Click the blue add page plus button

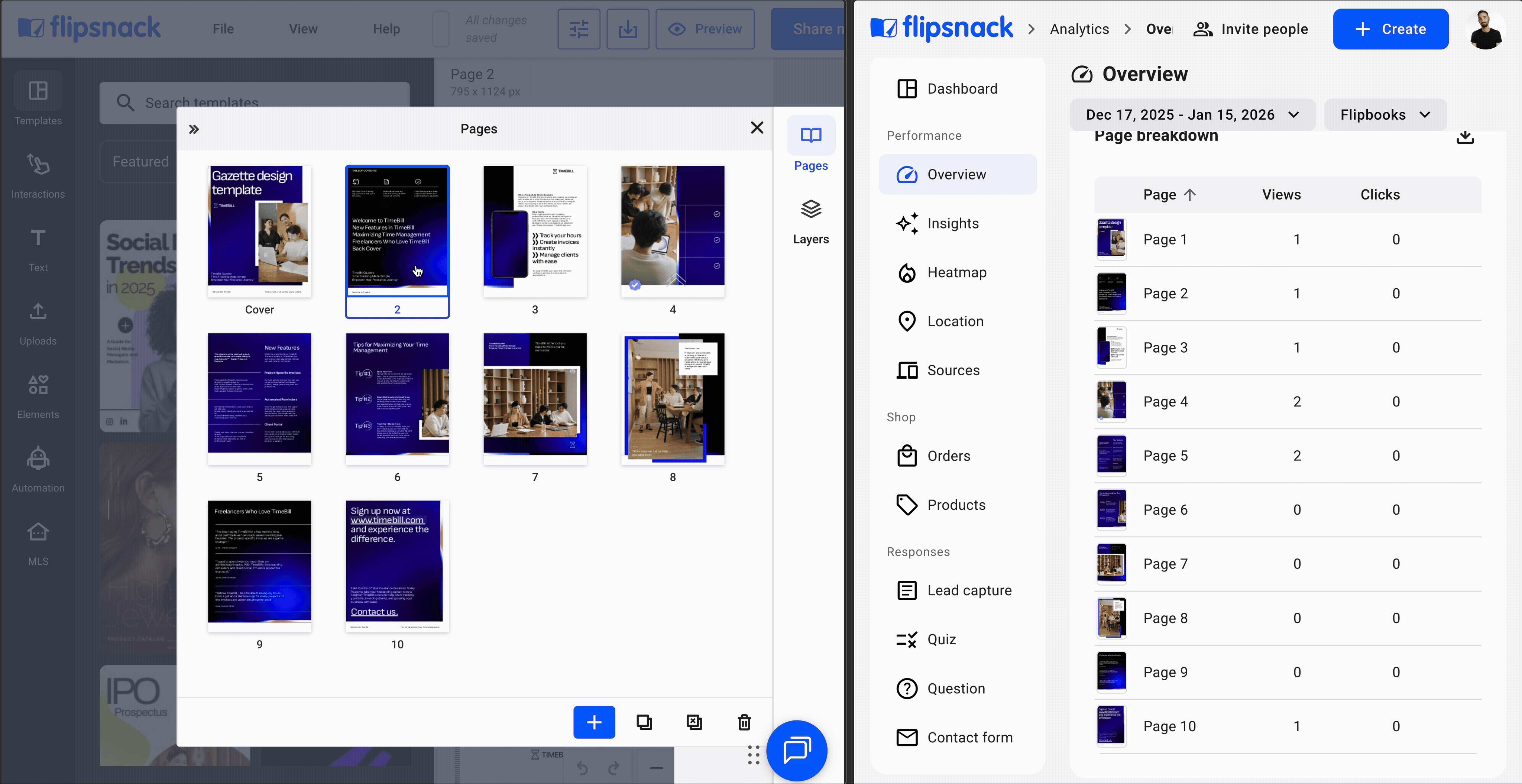coord(594,722)
